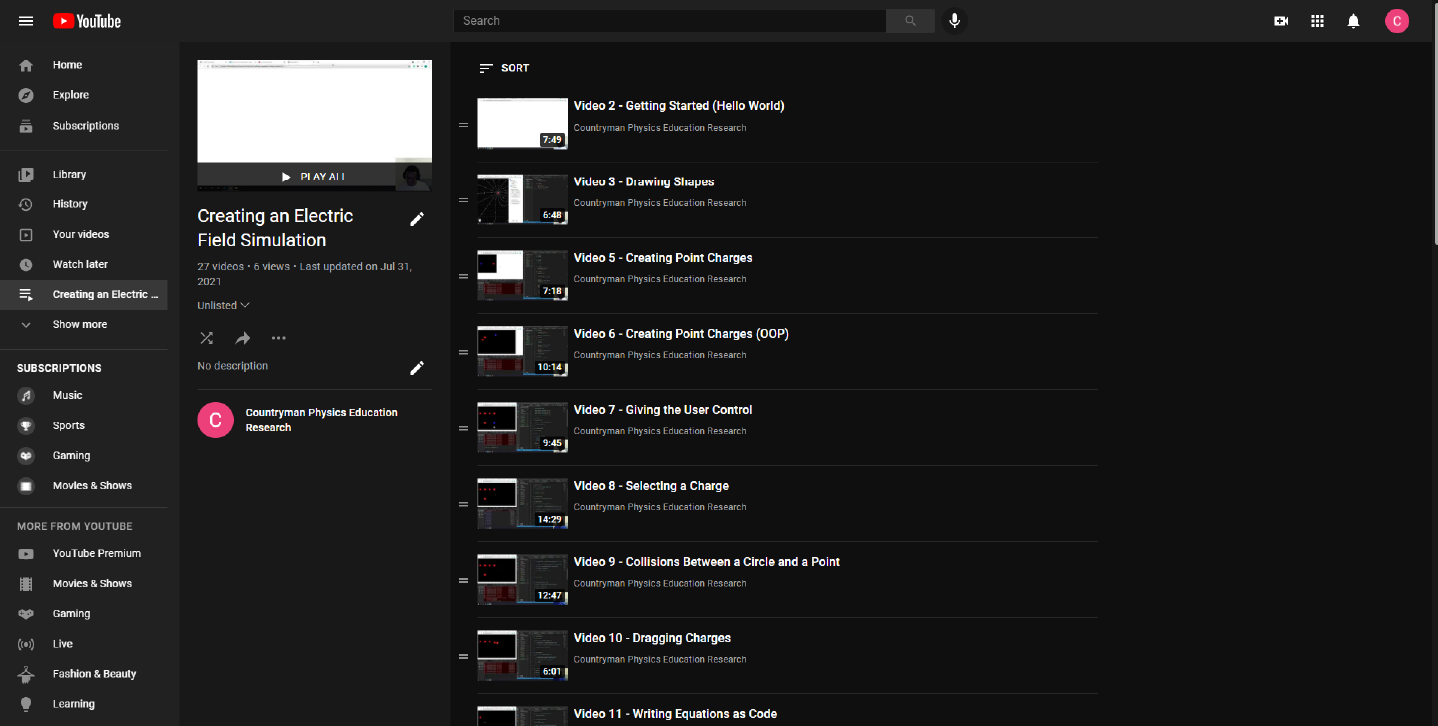Viewport: 1438px width, 726px height.
Task: Open Video 7 - Giving the User Control
Action: coord(663,410)
